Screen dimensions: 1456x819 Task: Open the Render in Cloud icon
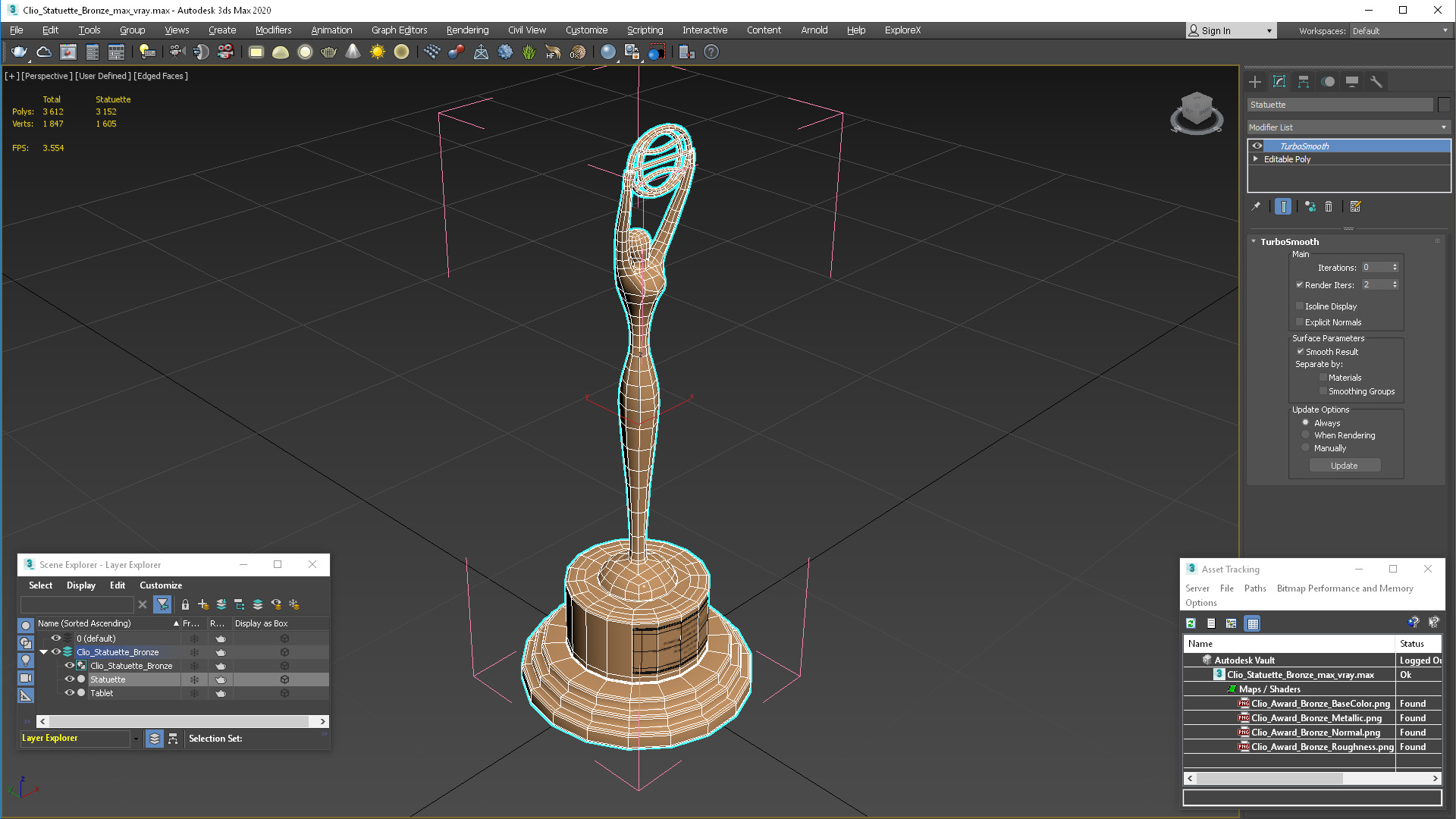point(44,52)
